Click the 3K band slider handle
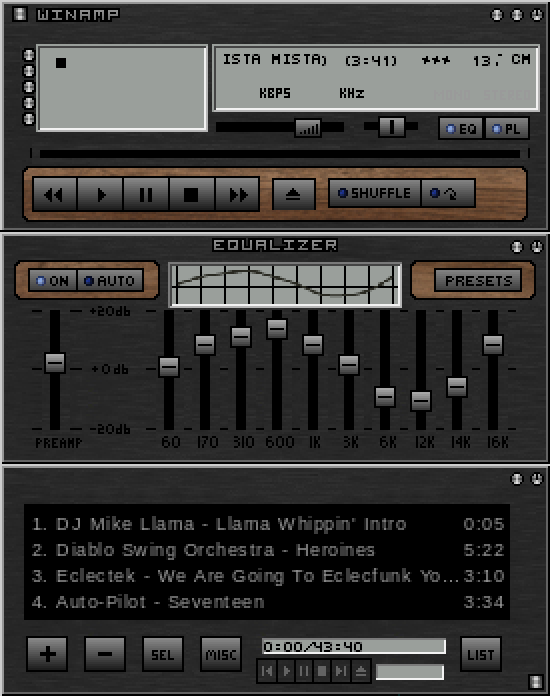Screen dimensions: 550x696 tap(349, 365)
